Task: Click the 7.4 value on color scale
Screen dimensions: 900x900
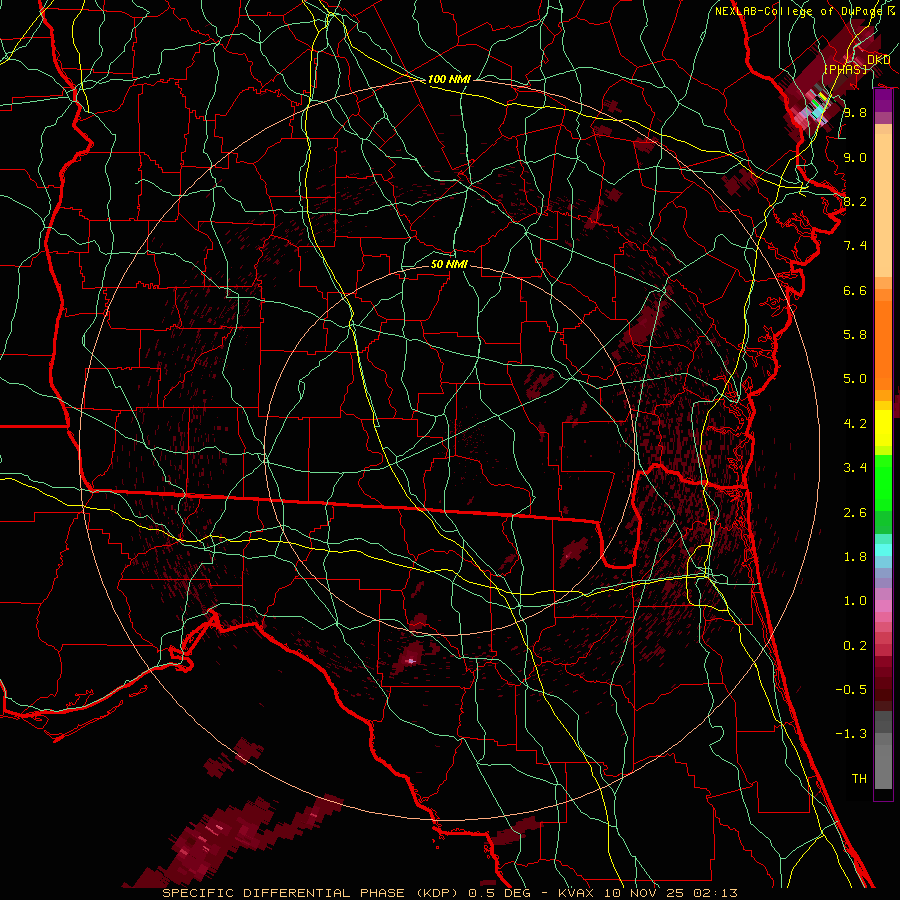Action: click(x=855, y=246)
